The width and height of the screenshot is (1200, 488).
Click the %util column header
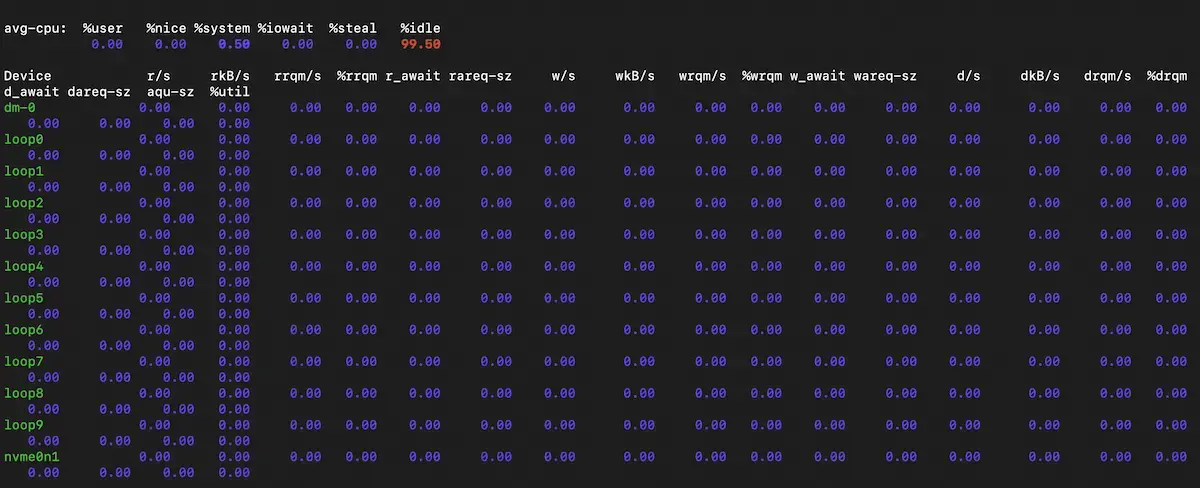(x=229, y=91)
